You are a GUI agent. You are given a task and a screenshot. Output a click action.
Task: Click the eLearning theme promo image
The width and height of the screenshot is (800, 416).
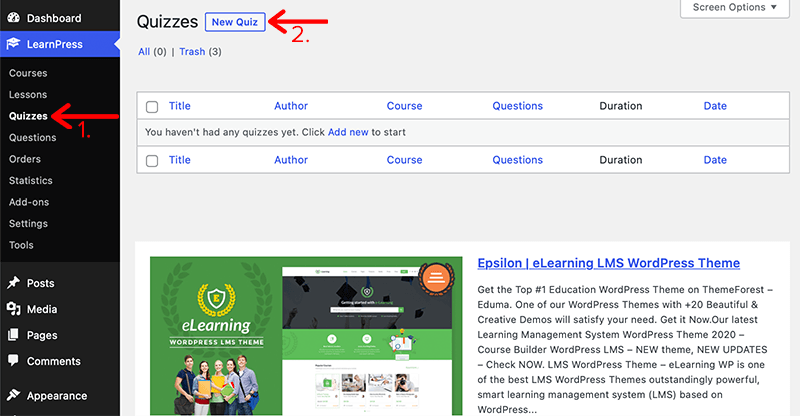click(306, 336)
